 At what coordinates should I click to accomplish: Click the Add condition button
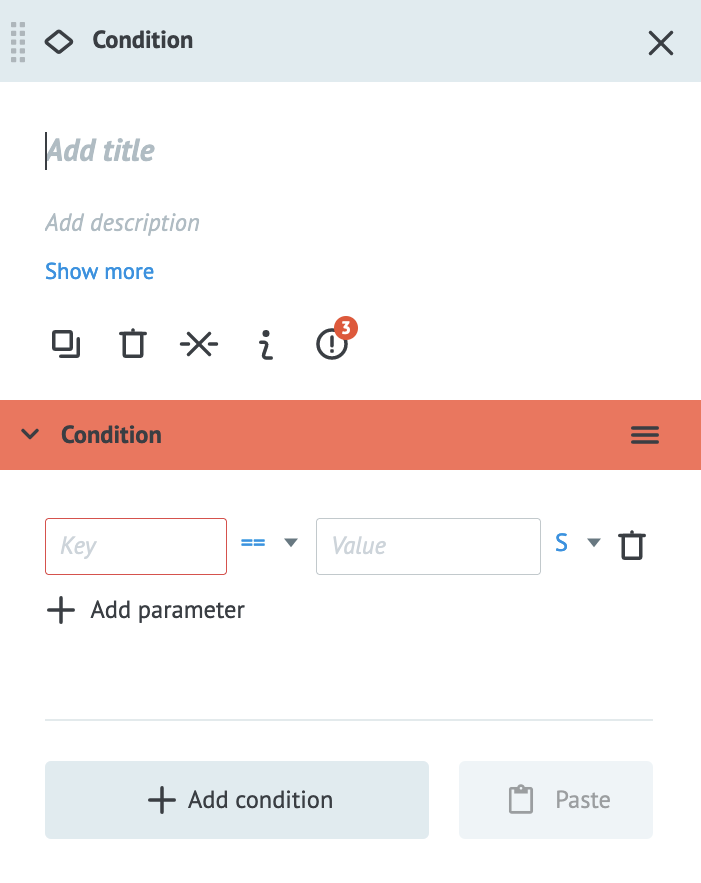pos(236,799)
